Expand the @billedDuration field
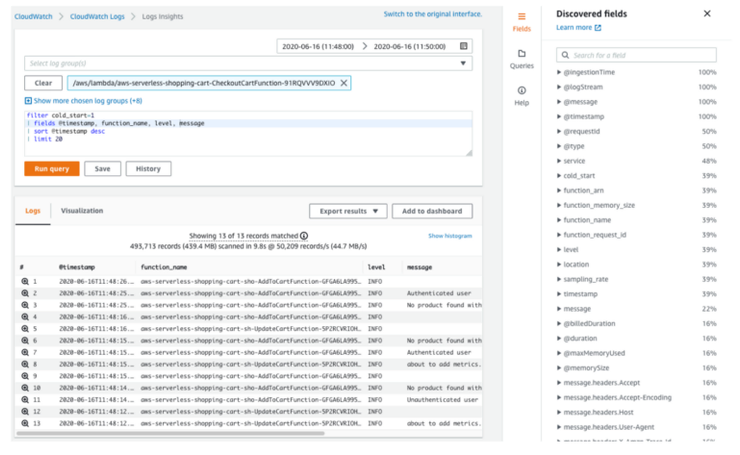The height and width of the screenshot is (455, 740). [x=559, y=323]
